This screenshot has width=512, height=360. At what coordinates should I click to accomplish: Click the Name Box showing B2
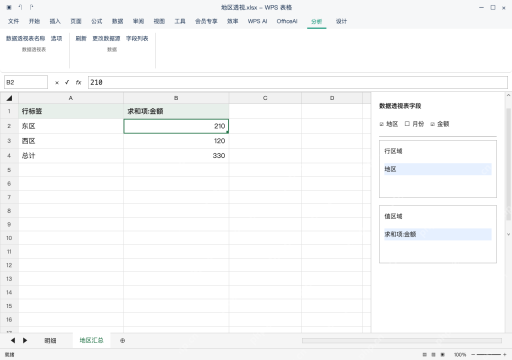26,82
